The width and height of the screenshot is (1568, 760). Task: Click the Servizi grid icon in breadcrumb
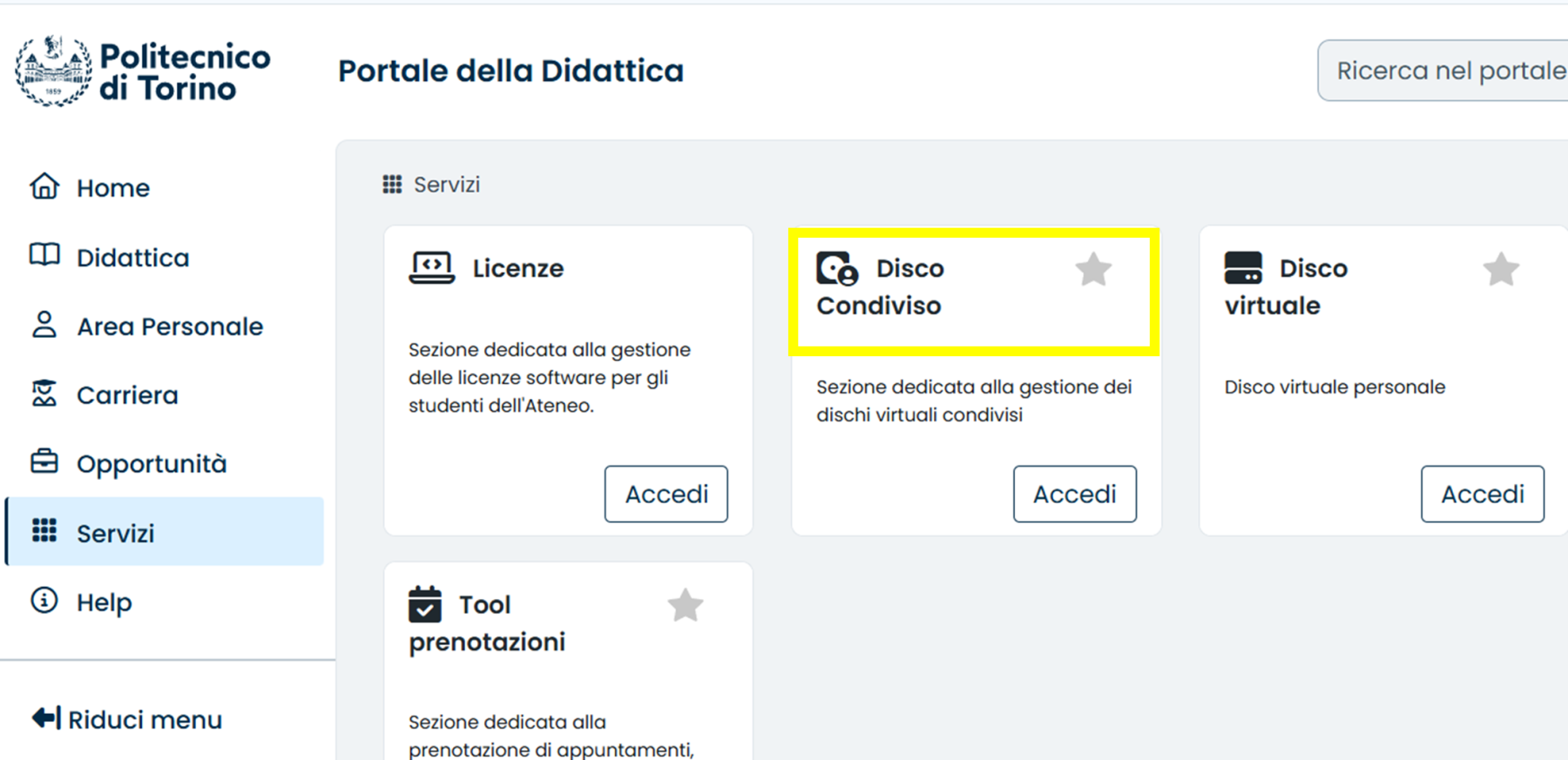coord(392,185)
